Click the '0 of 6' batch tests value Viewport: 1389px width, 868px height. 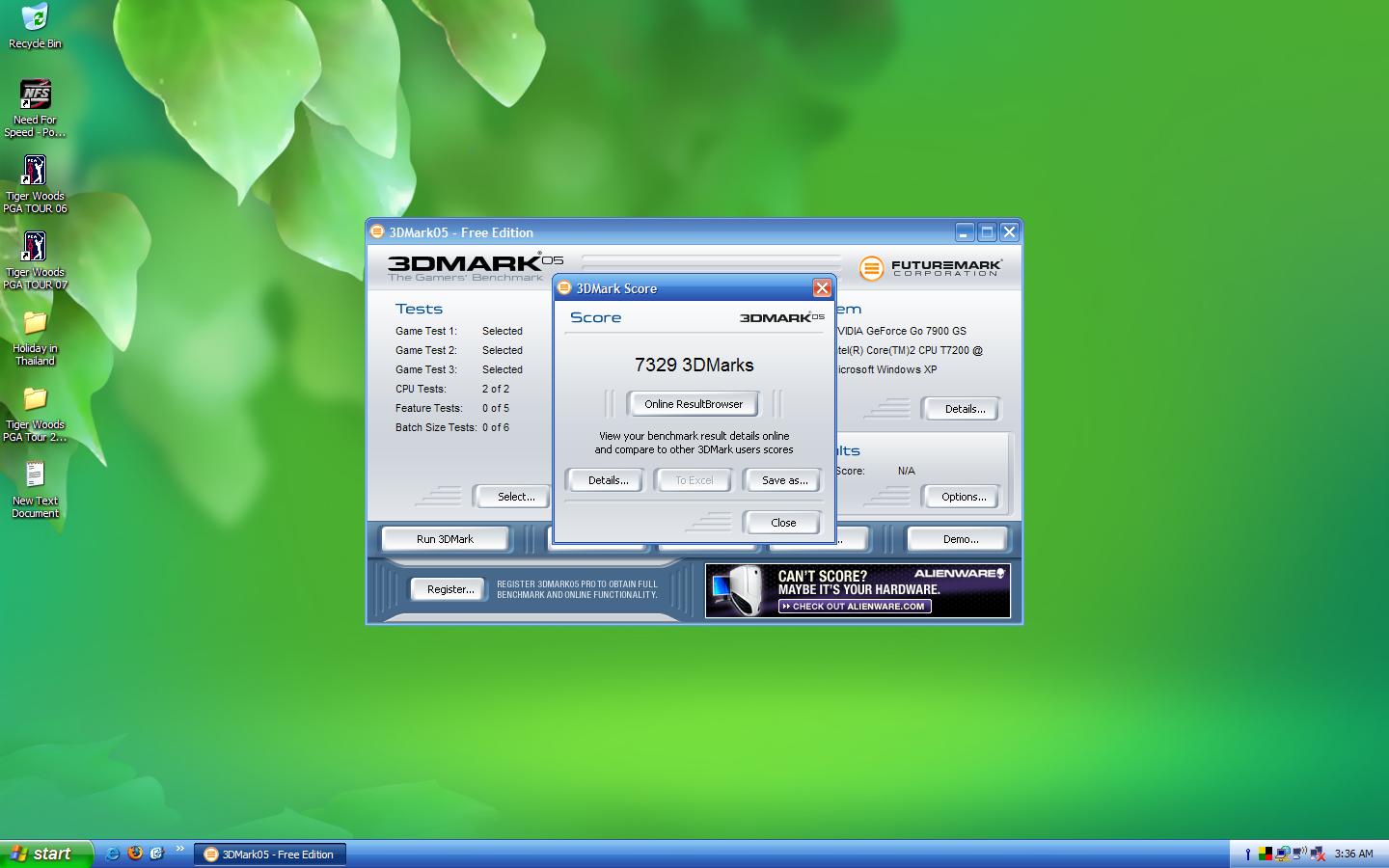click(496, 427)
